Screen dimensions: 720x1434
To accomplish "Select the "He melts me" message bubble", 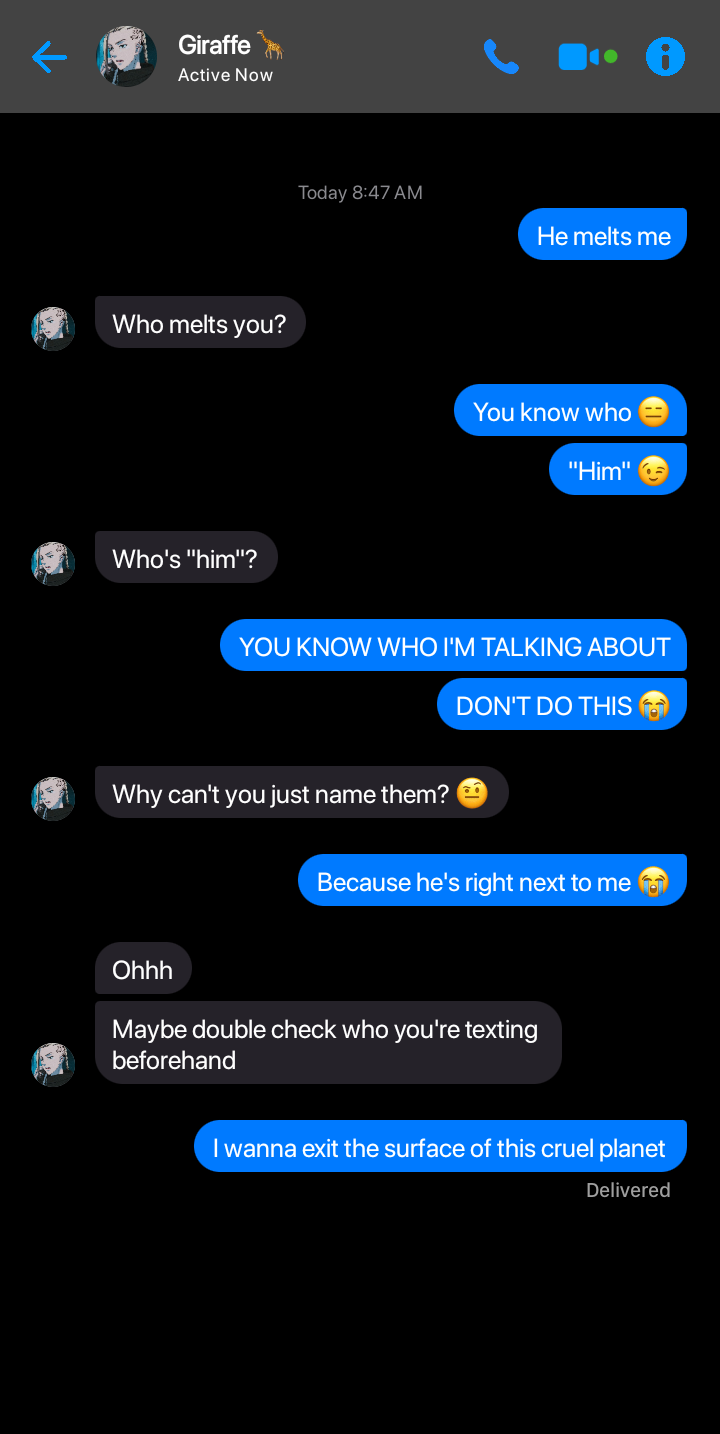I will (x=603, y=235).
